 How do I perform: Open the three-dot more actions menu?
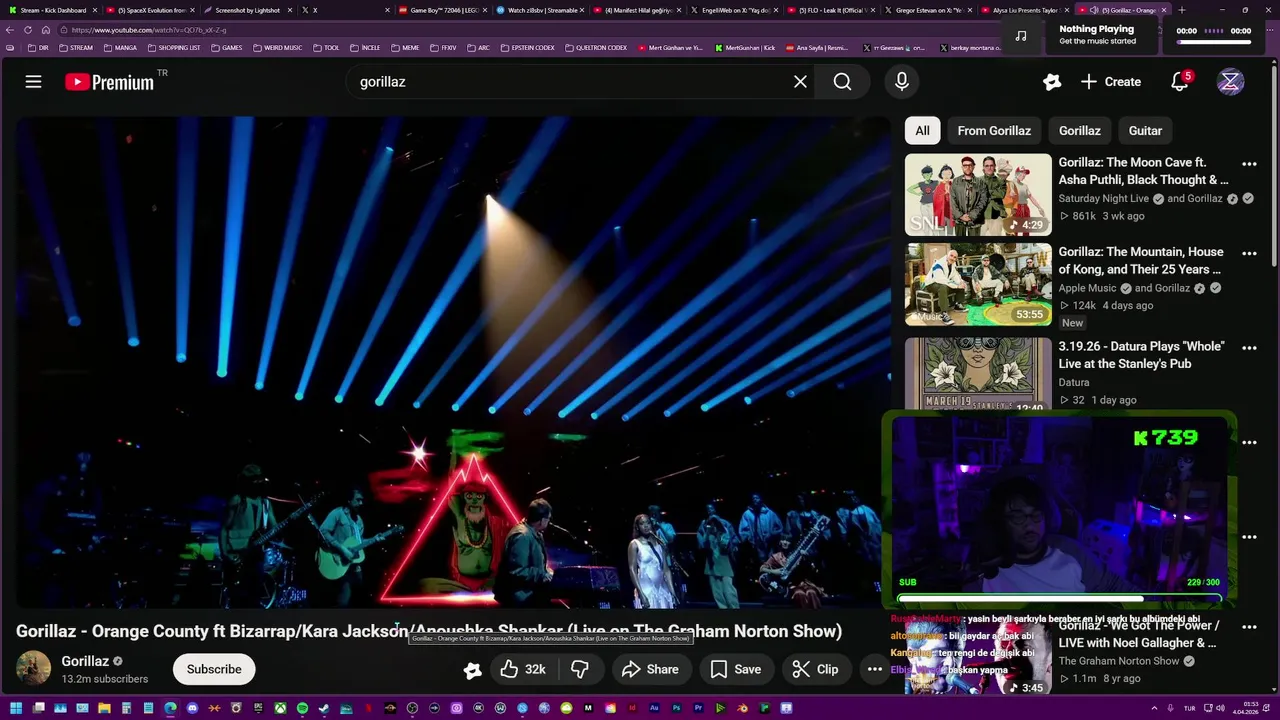tap(874, 669)
